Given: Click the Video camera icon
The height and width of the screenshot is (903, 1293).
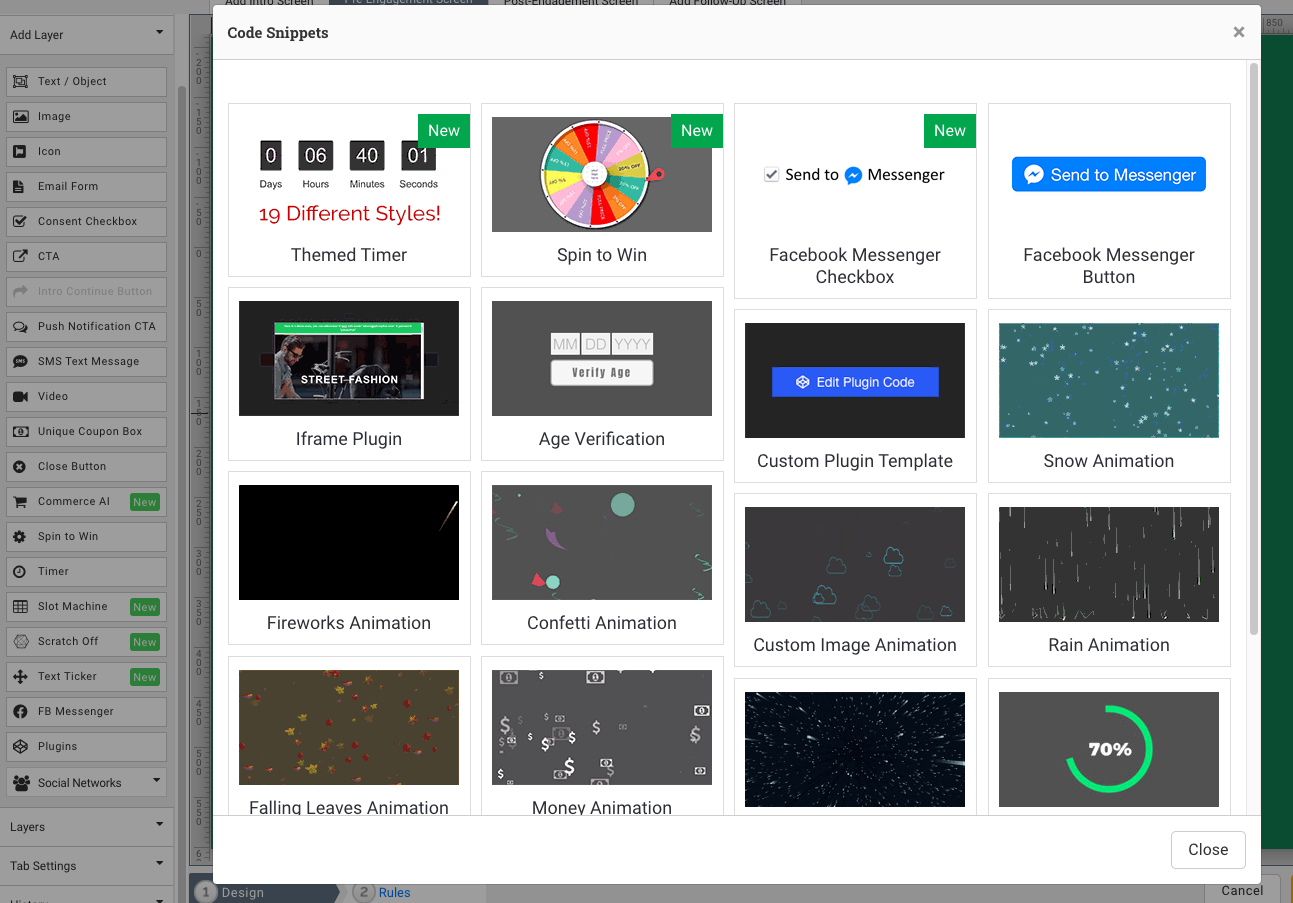Looking at the screenshot, I should click(20, 397).
